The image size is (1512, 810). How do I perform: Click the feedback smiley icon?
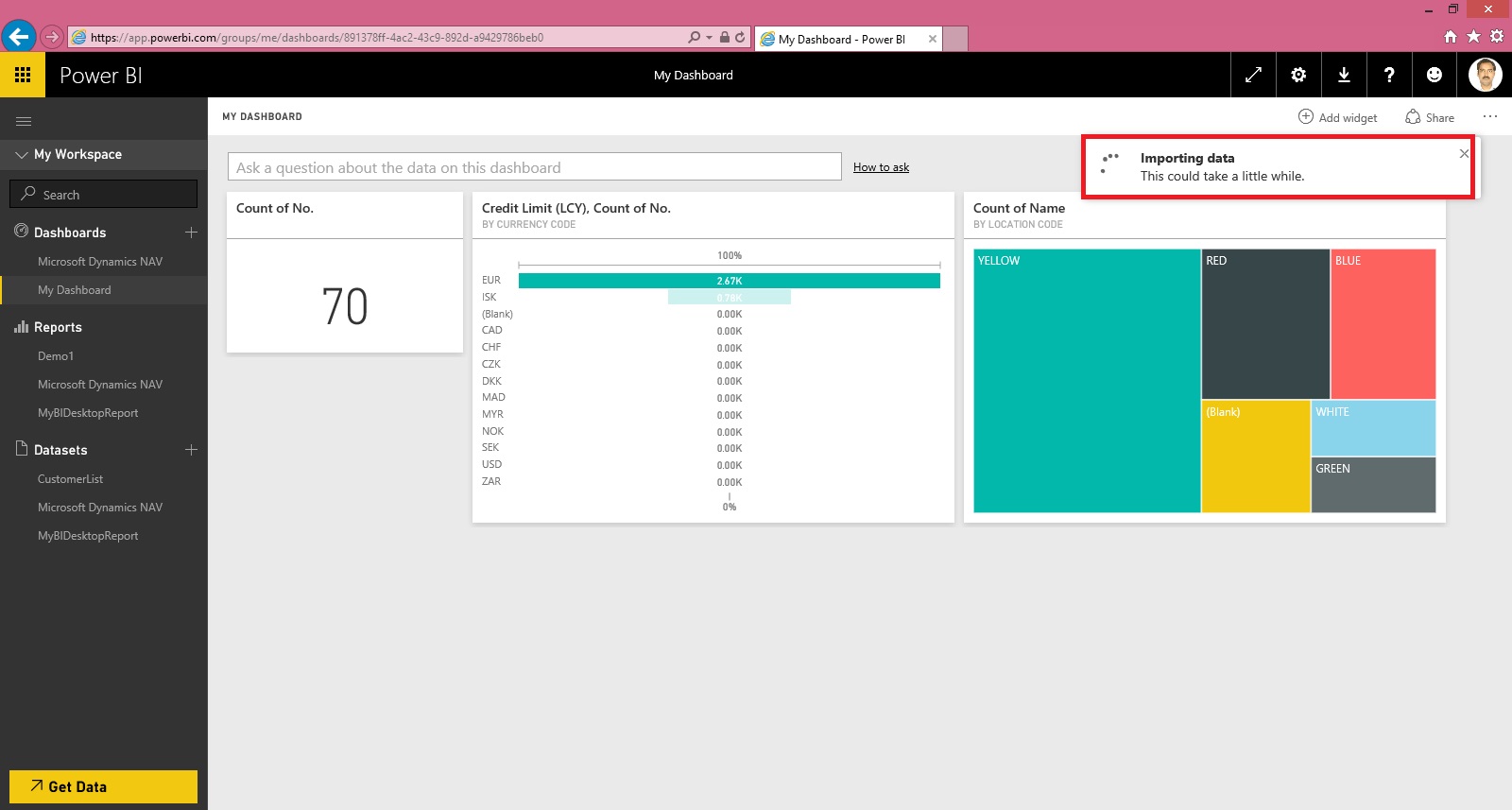click(x=1435, y=75)
